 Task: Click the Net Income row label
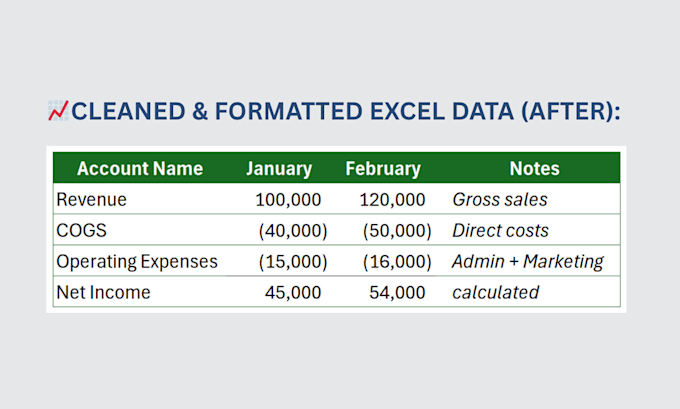pos(103,292)
